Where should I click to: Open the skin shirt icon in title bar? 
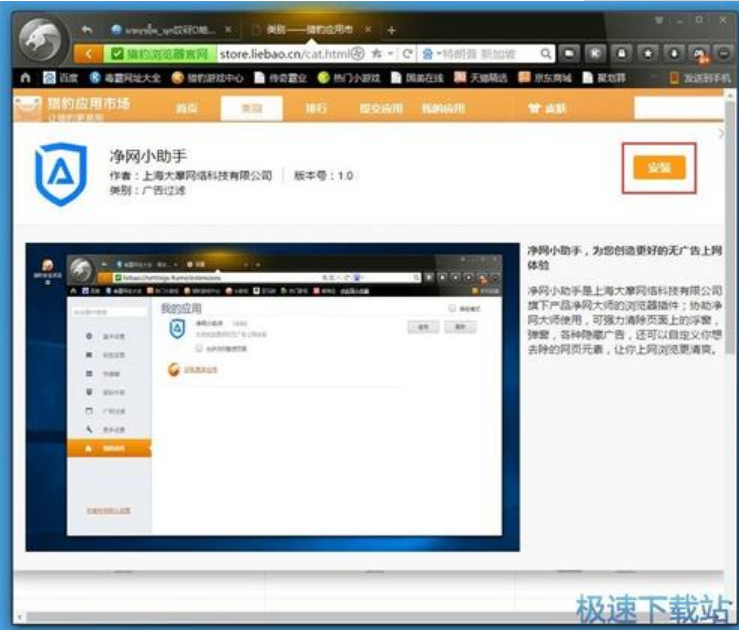[x=659, y=20]
